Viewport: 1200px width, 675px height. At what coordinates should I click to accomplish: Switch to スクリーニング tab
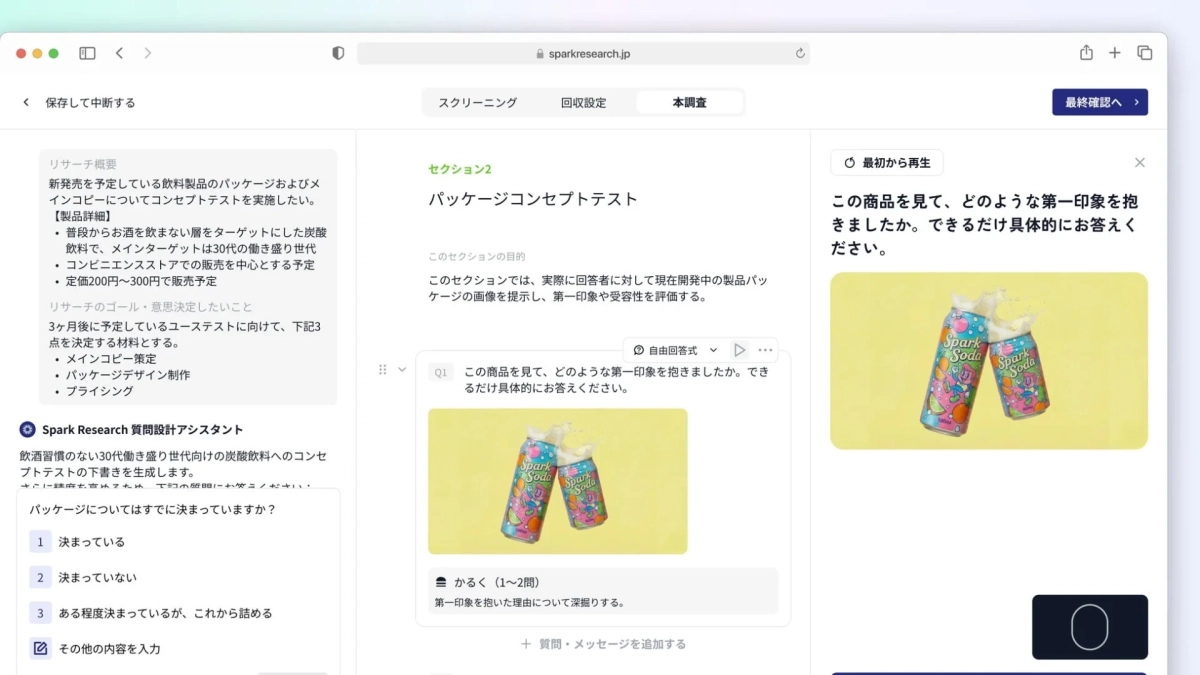pos(478,102)
